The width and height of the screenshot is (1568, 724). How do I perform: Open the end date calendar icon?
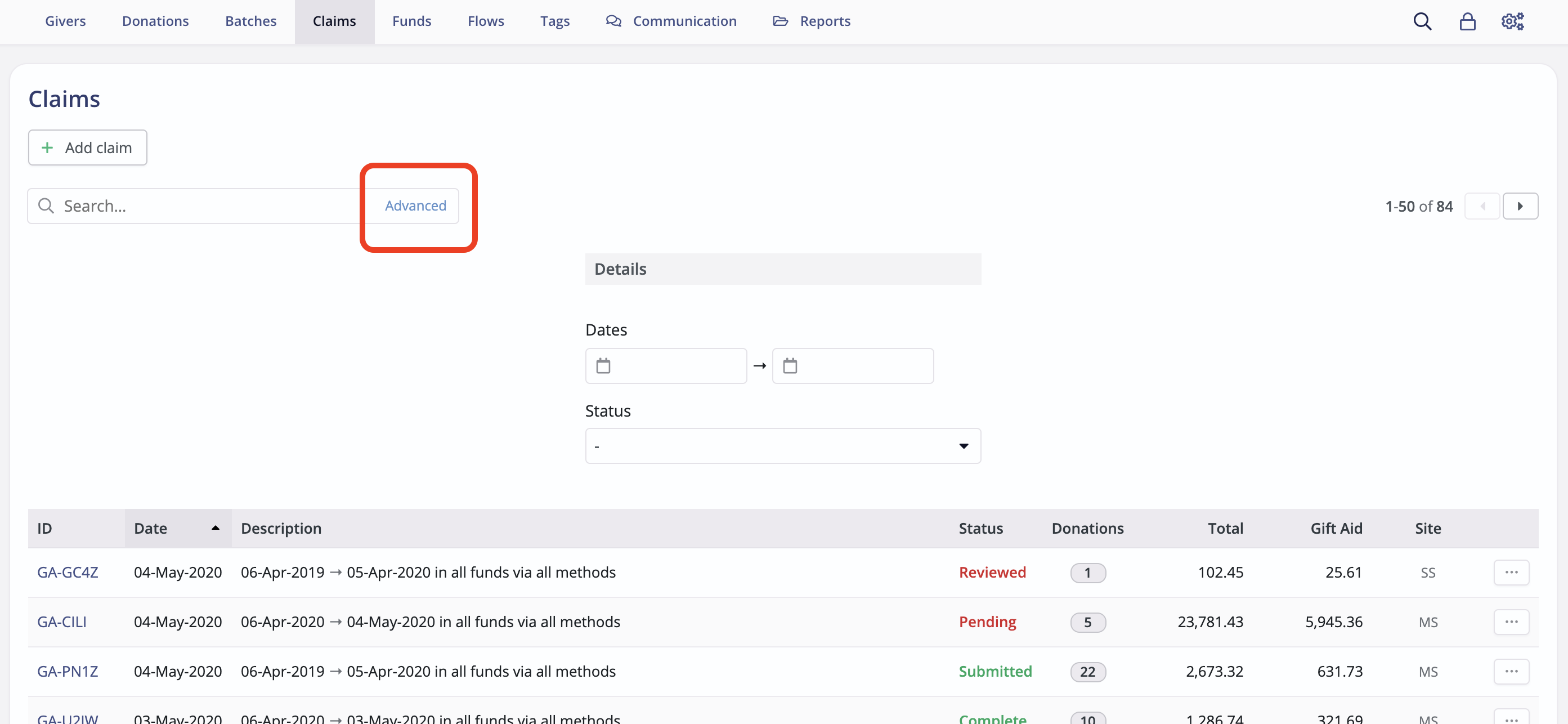point(790,365)
